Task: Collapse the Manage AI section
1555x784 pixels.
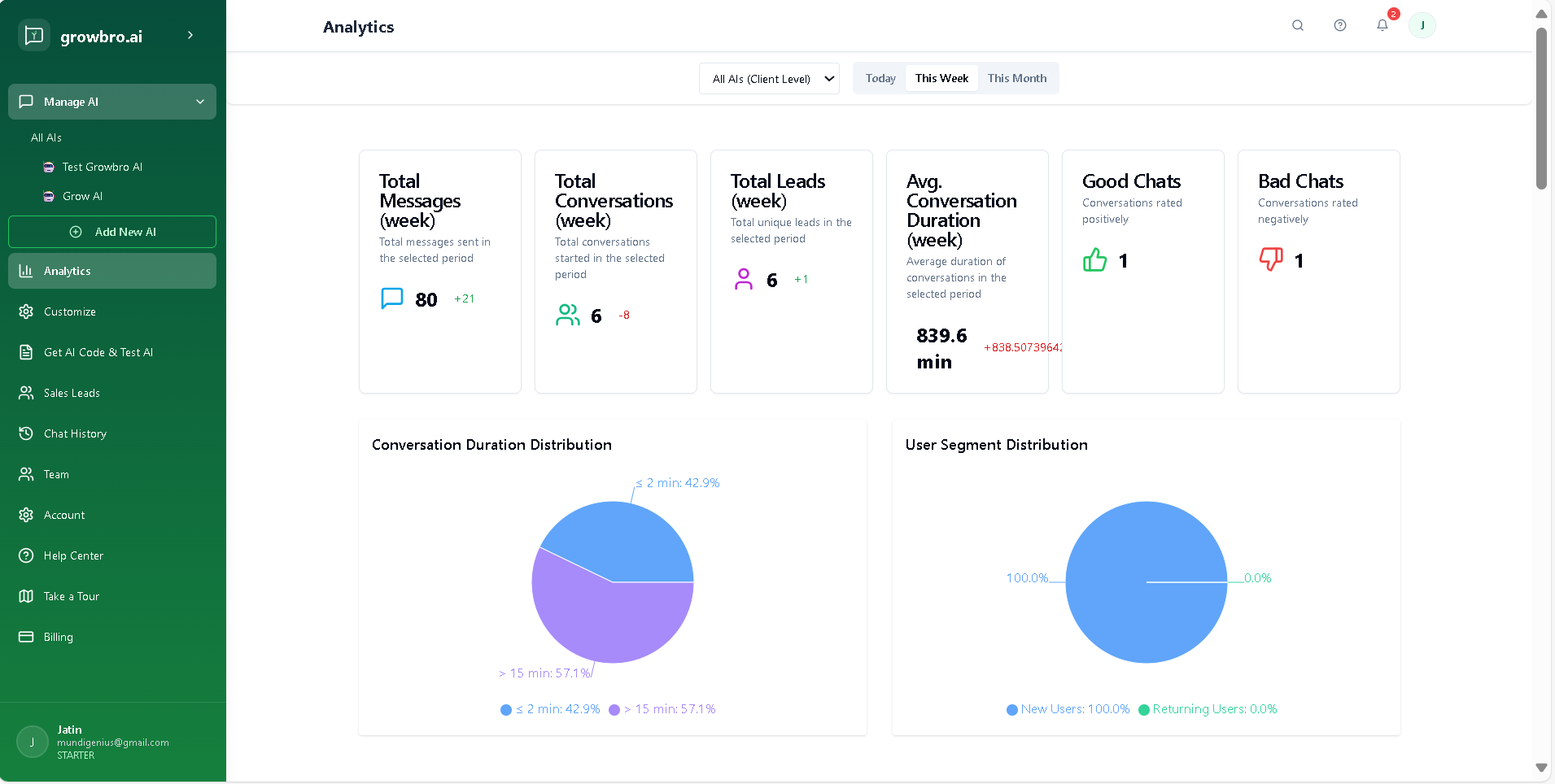Action: pyautogui.click(x=200, y=102)
